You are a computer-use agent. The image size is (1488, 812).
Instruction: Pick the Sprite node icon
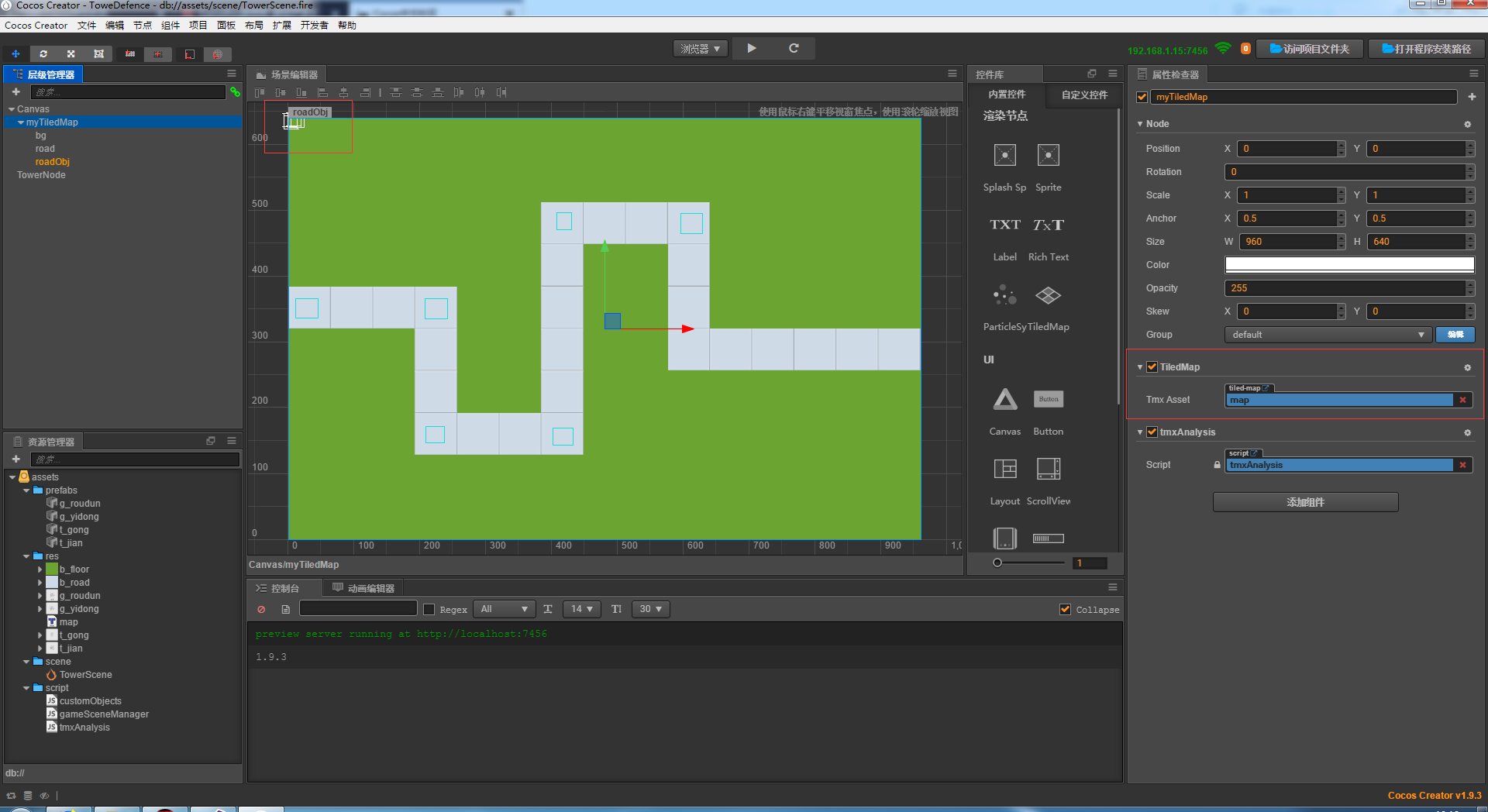(1049, 155)
